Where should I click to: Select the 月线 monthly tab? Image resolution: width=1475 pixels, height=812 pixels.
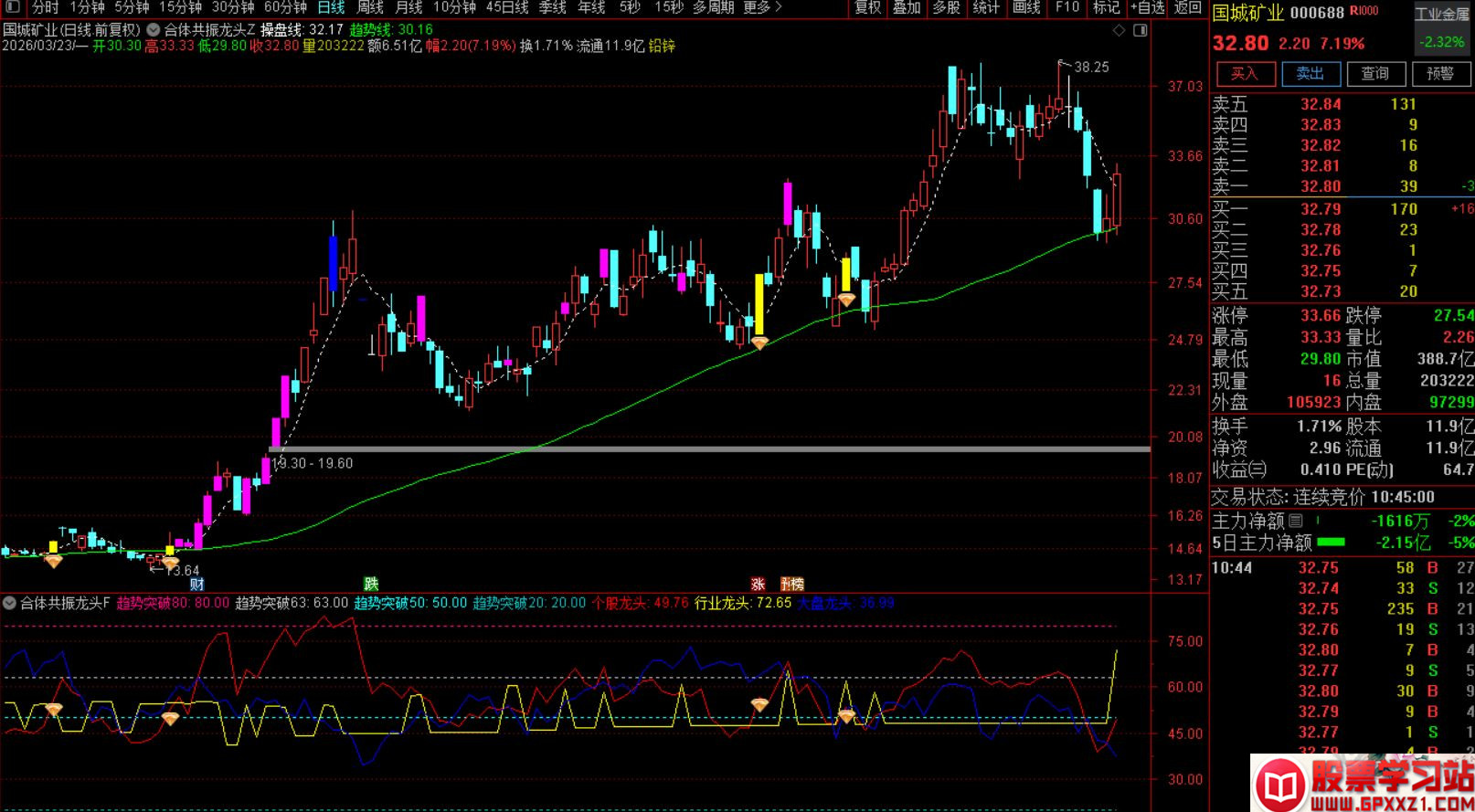[x=409, y=7]
